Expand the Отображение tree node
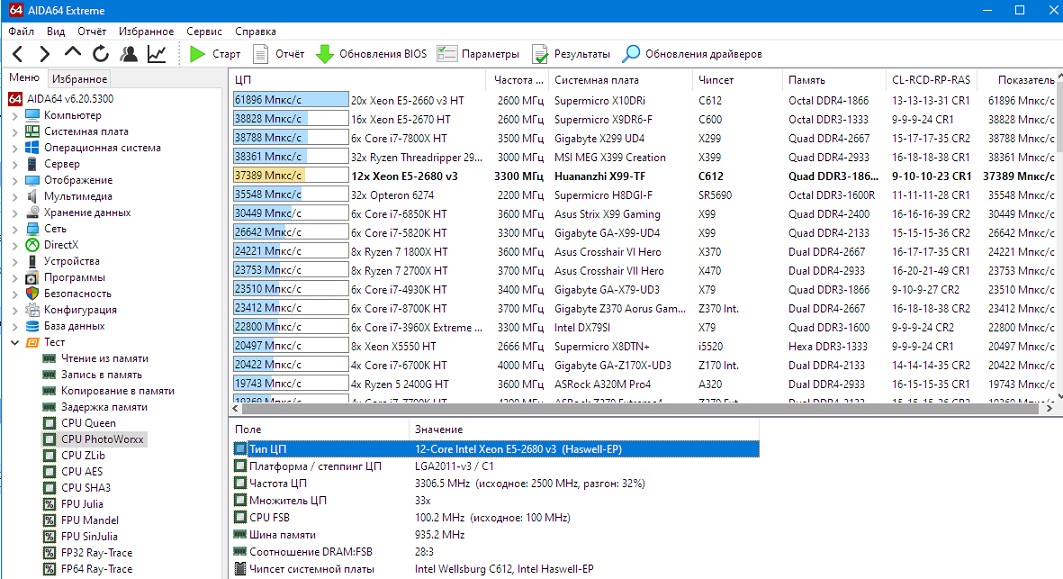The image size is (1063, 579). (x=15, y=180)
